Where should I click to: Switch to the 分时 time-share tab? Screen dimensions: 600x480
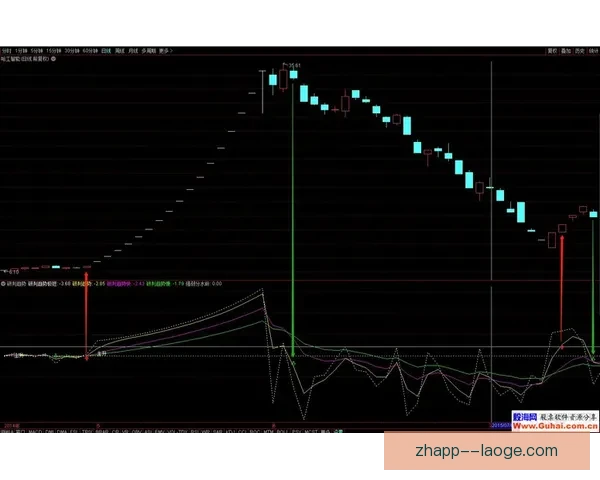[6, 51]
